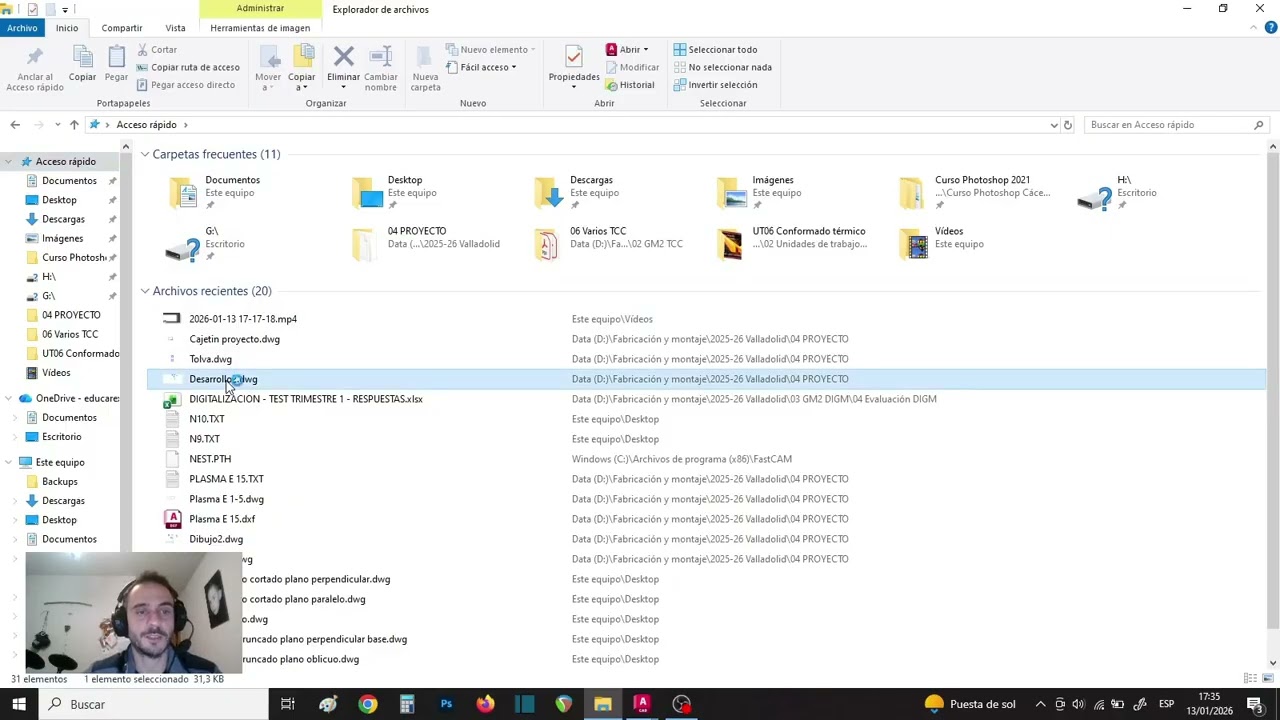Switch to the Vista ribbon tab

pyautogui.click(x=175, y=28)
